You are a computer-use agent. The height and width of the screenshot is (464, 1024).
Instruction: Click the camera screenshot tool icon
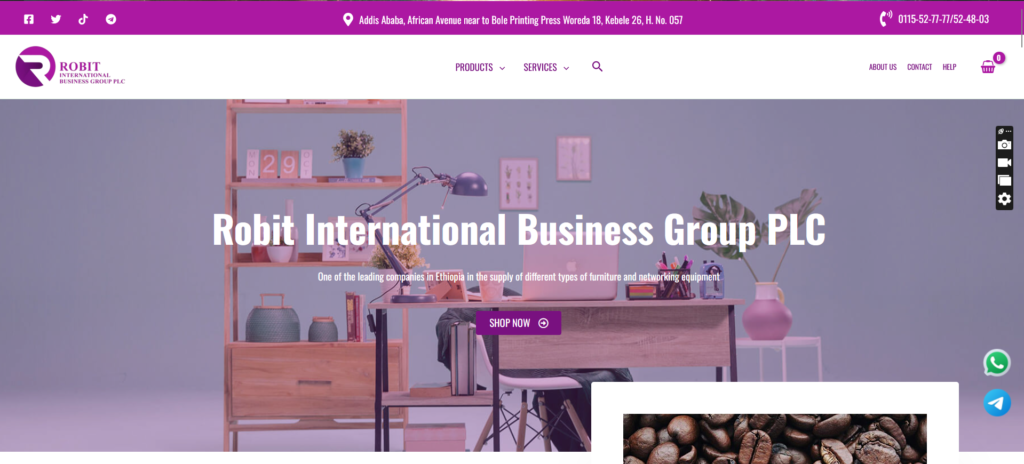pyautogui.click(x=1004, y=145)
